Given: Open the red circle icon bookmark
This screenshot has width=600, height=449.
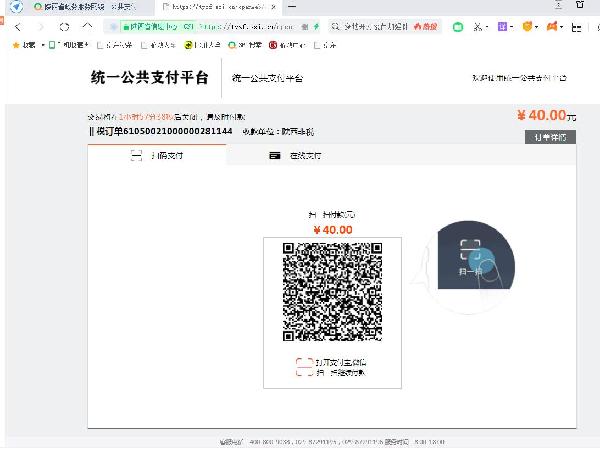Looking at the screenshot, I should pyautogui.click(x=288, y=45).
